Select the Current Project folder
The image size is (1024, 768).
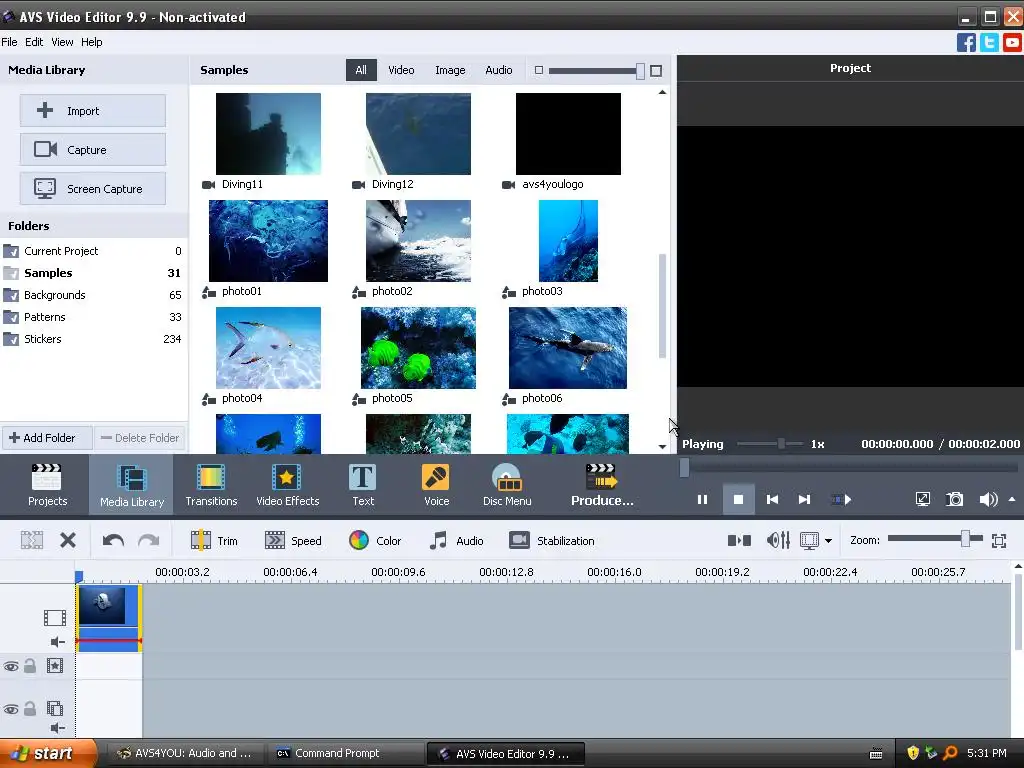coord(93,251)
